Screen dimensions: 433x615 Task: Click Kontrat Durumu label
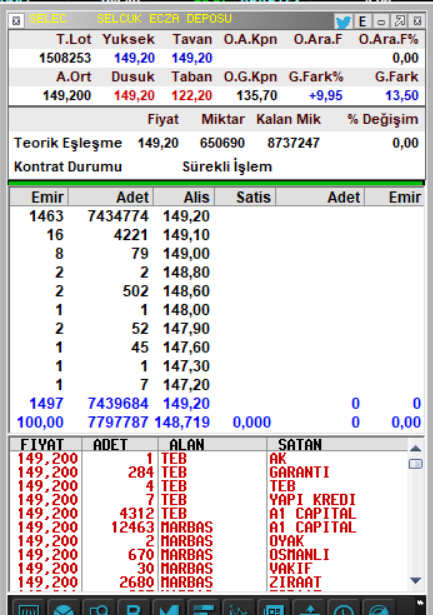coord(68,167)
